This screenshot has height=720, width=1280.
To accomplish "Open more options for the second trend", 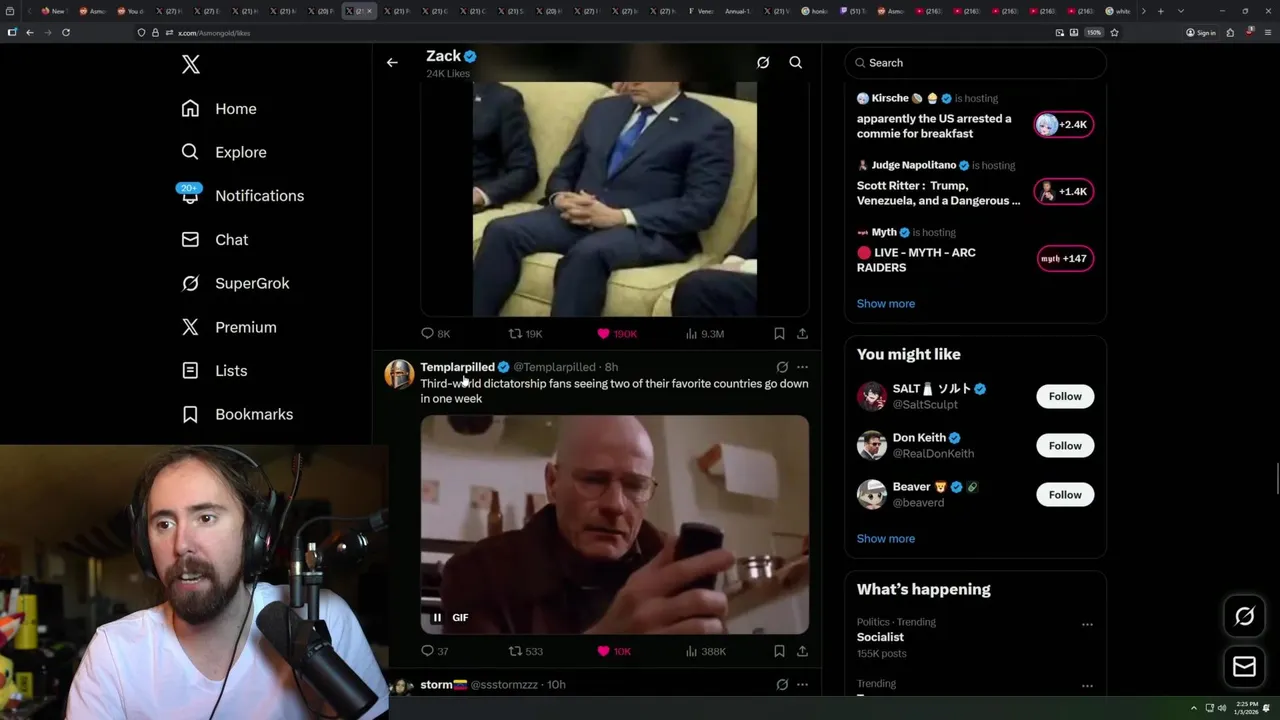I will 1087,687.
